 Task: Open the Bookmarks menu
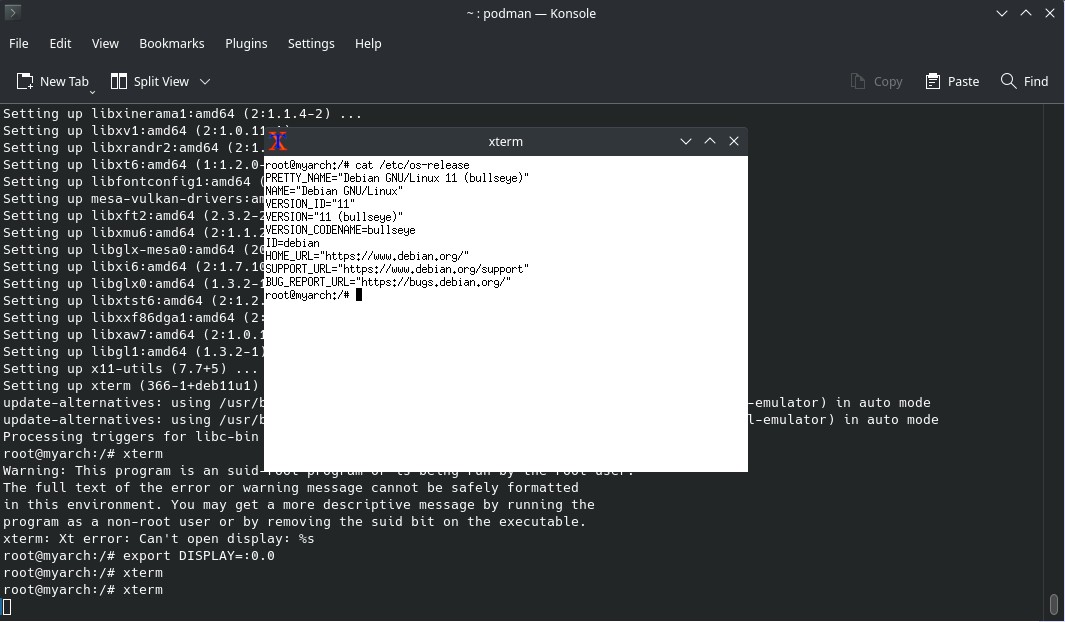(172, 43)
